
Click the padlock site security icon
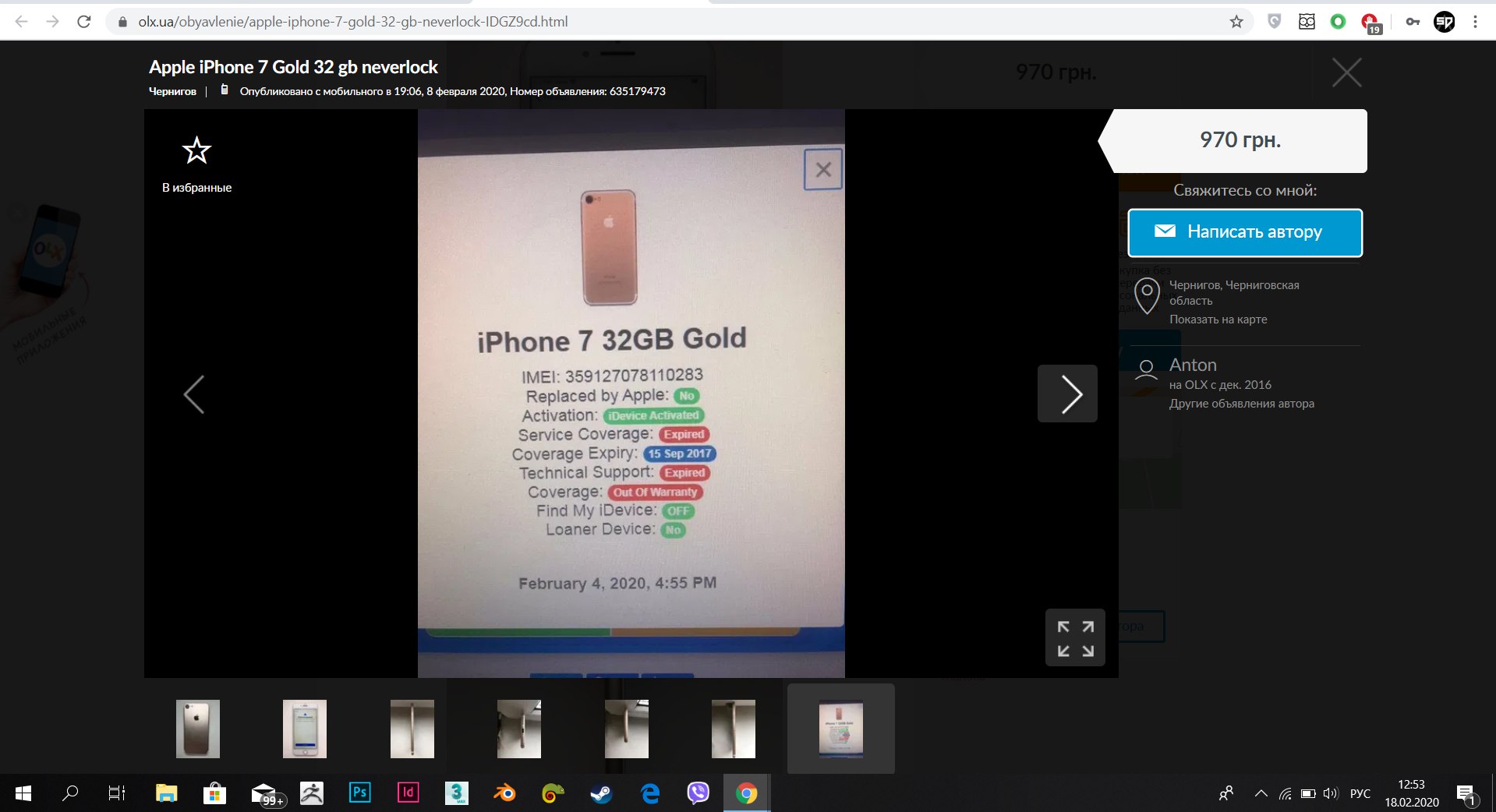tap(122, 22)
